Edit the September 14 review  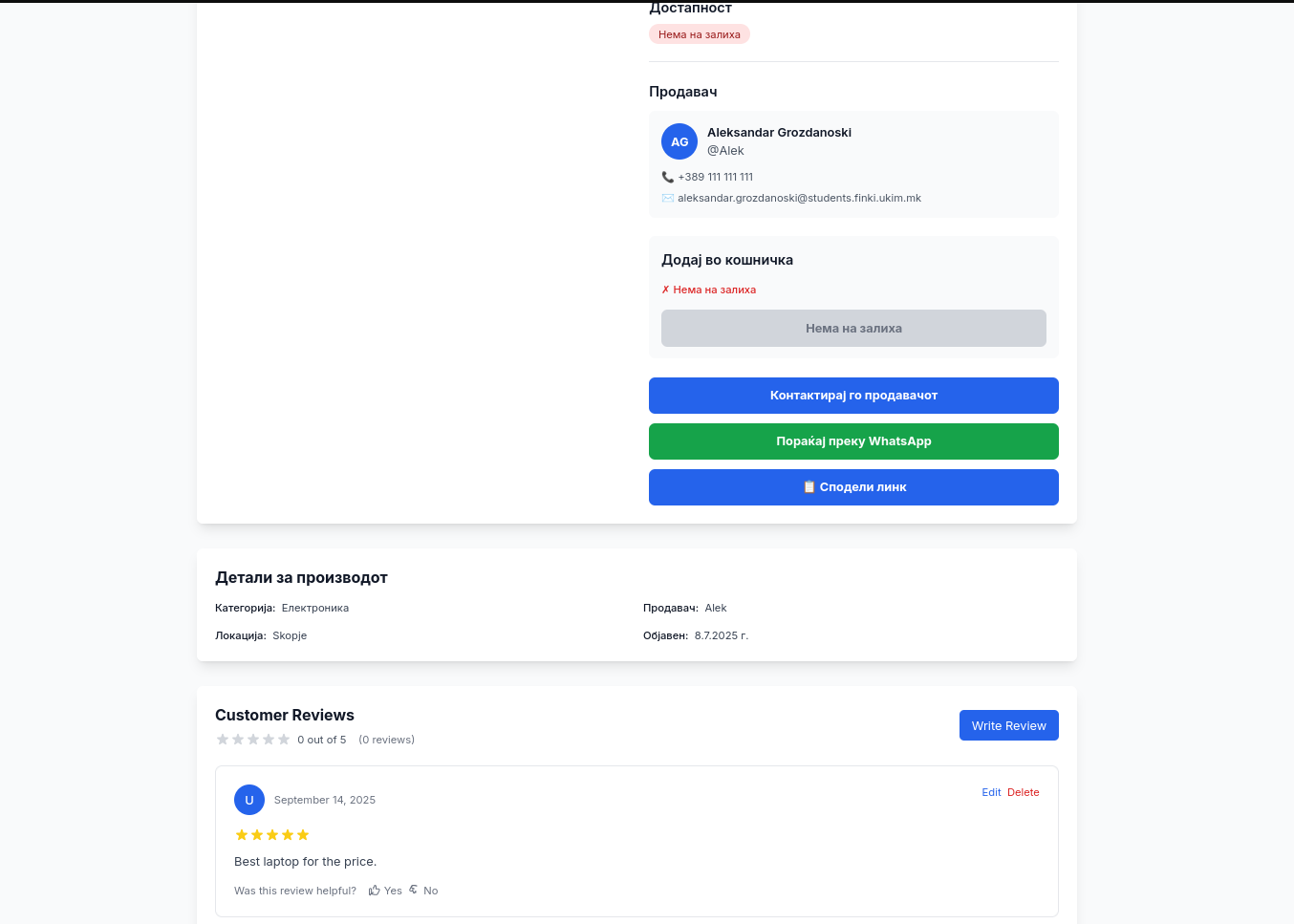(991, 792)
